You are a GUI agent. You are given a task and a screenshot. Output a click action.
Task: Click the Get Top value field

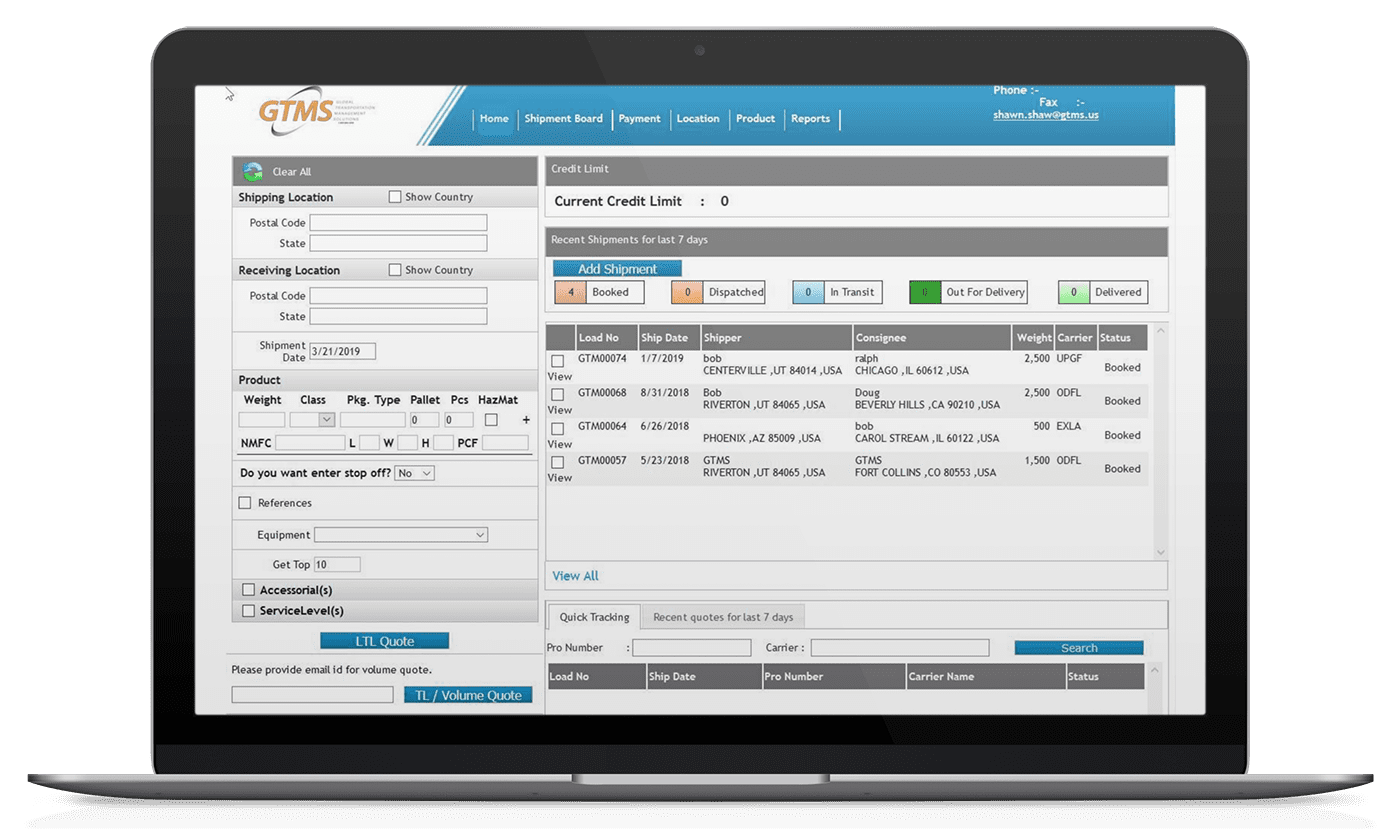pos(337,565)
